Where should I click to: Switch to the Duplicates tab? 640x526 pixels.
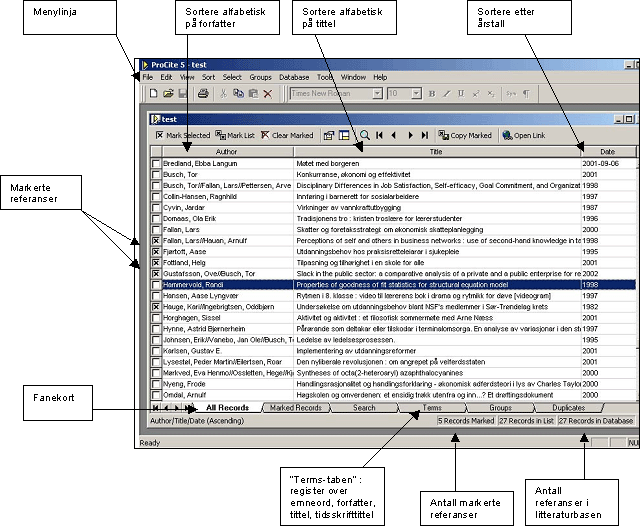[x=569, y=408]
